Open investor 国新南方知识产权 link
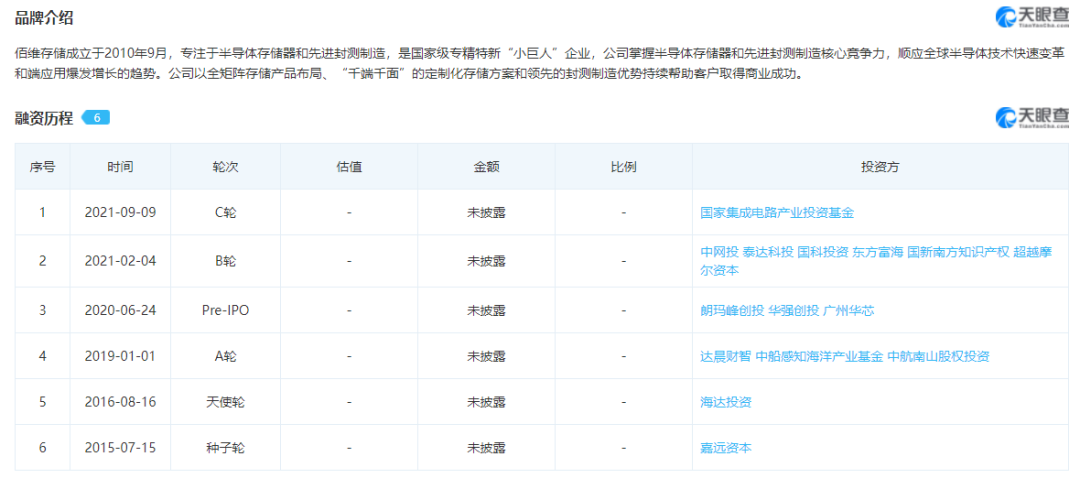The height and width of the screenshot is (478, 1080). coord(957,251)
